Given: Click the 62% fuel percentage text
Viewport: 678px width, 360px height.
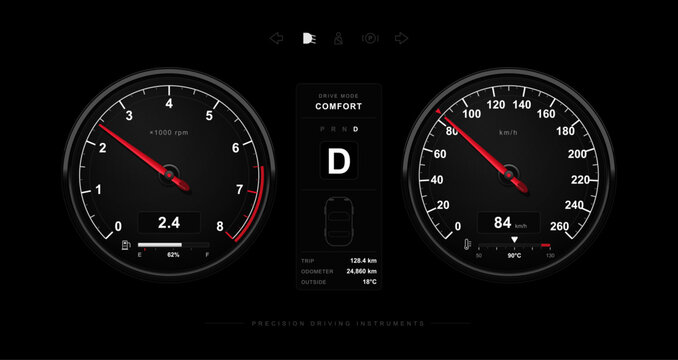Looking at the screenshot, I should pos(173,255).
